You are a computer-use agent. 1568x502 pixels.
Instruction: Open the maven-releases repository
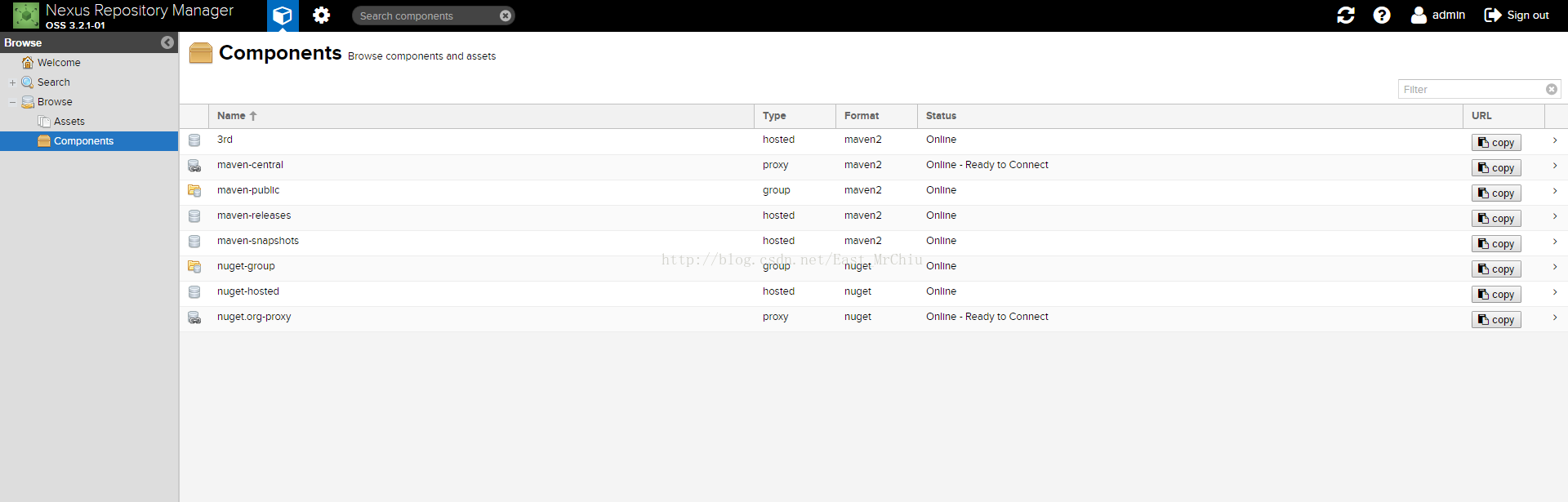254,215
